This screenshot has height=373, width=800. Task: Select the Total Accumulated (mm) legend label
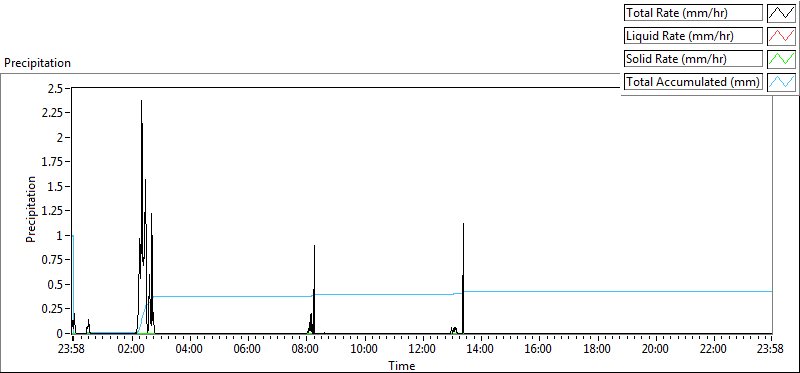pos(693,81)
